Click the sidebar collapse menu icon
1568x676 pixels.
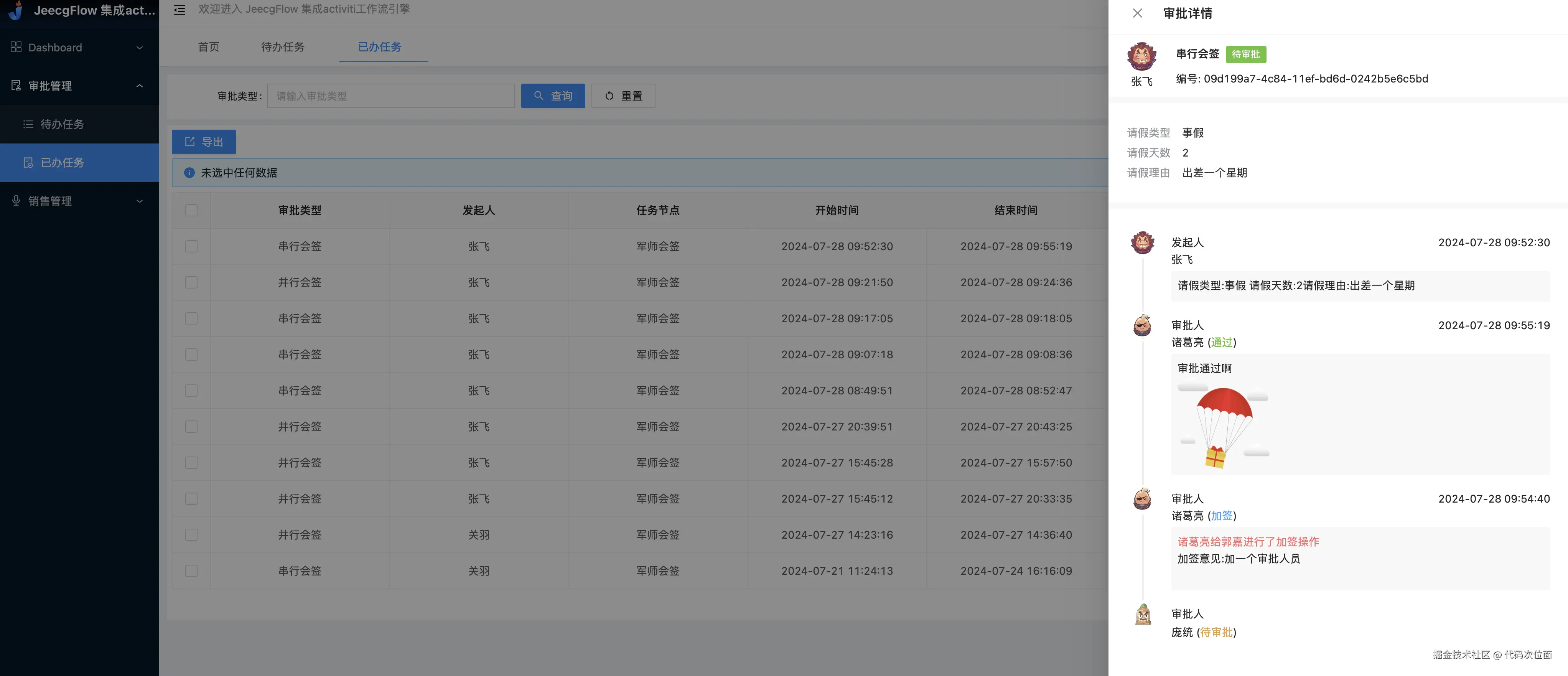[x=179, y=10]
